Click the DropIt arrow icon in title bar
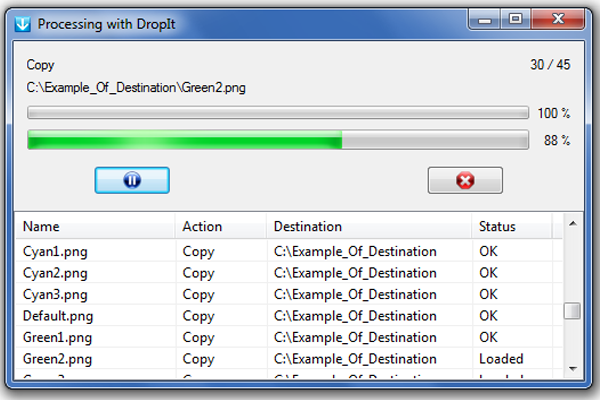Image resolution: width=600 pixels, height=400 pixels. (23, 24)
